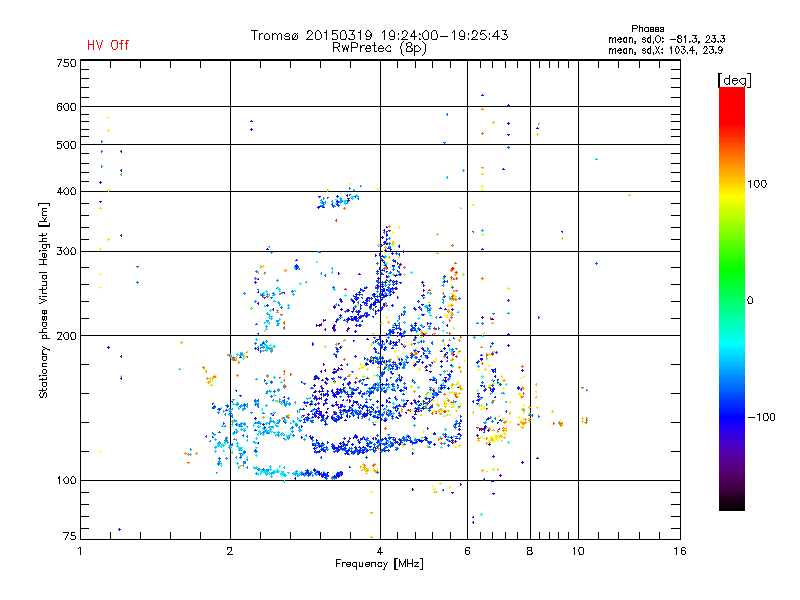The image size is (800, 600).
Task: Click colorbar tick label '0'
Action: click(x=750, y=301)
